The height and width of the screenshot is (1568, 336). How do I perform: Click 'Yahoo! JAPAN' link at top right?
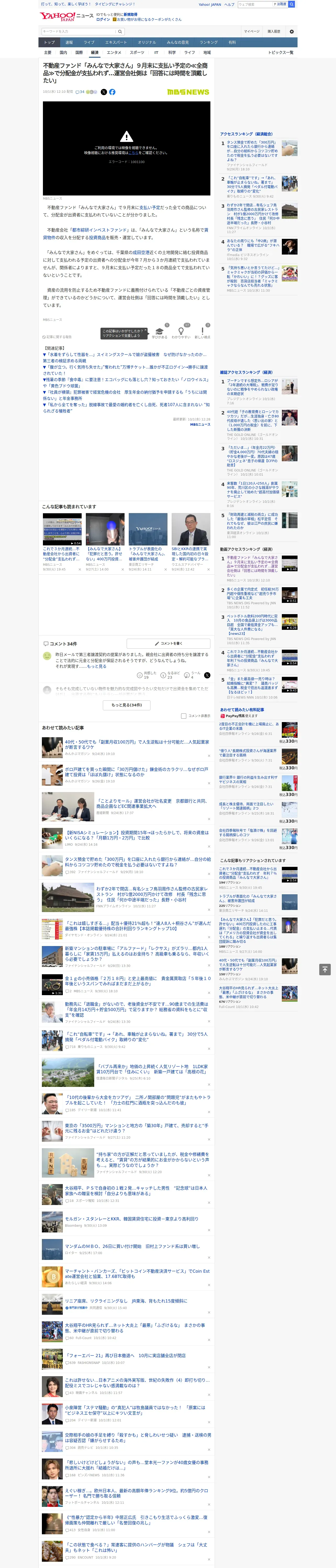(210, 4)
